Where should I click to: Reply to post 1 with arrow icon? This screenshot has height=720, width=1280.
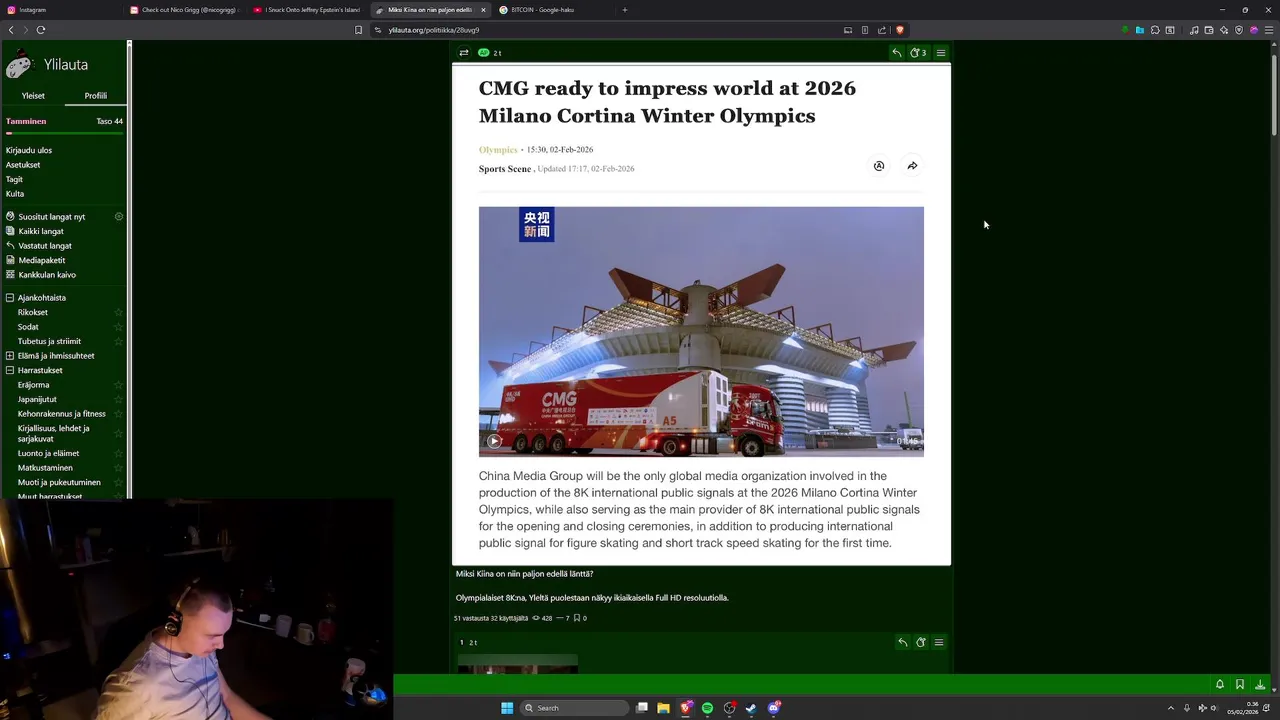pos(902,643)
